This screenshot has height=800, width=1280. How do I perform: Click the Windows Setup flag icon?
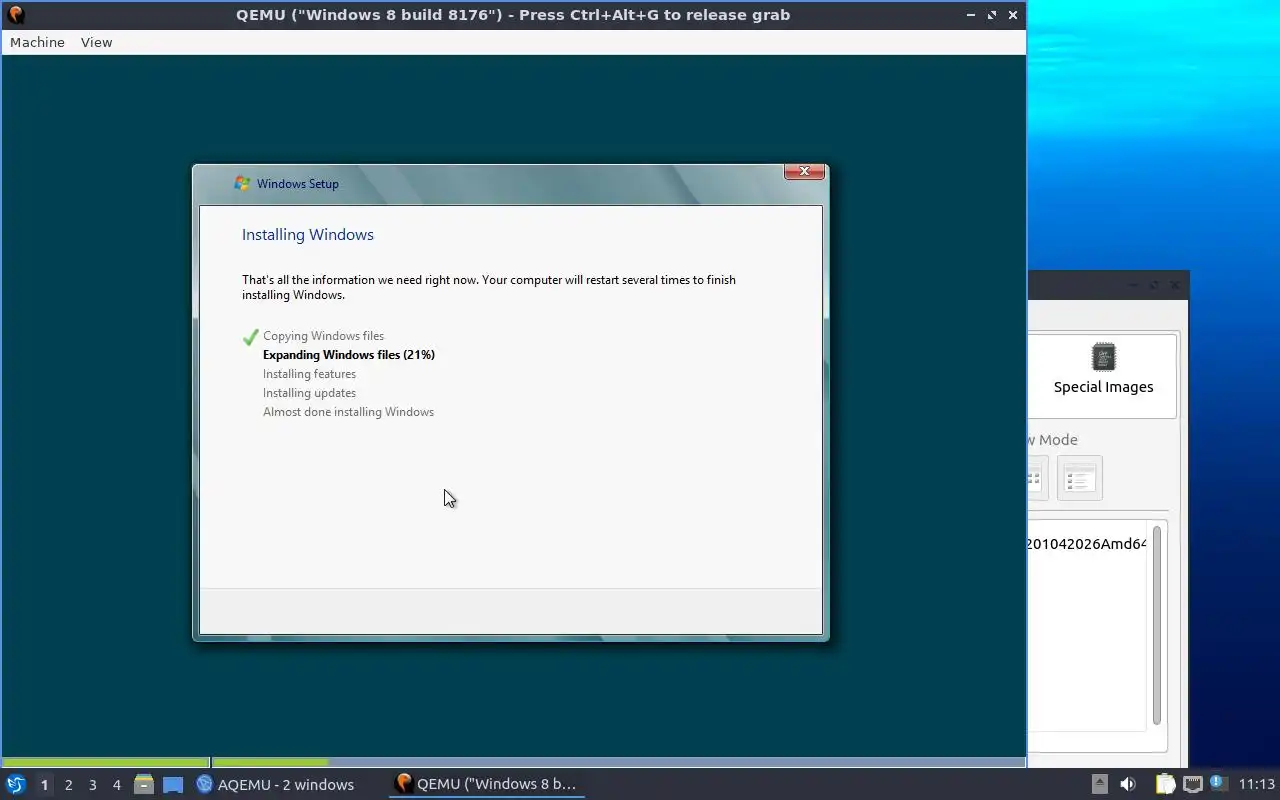click(242, 183)
